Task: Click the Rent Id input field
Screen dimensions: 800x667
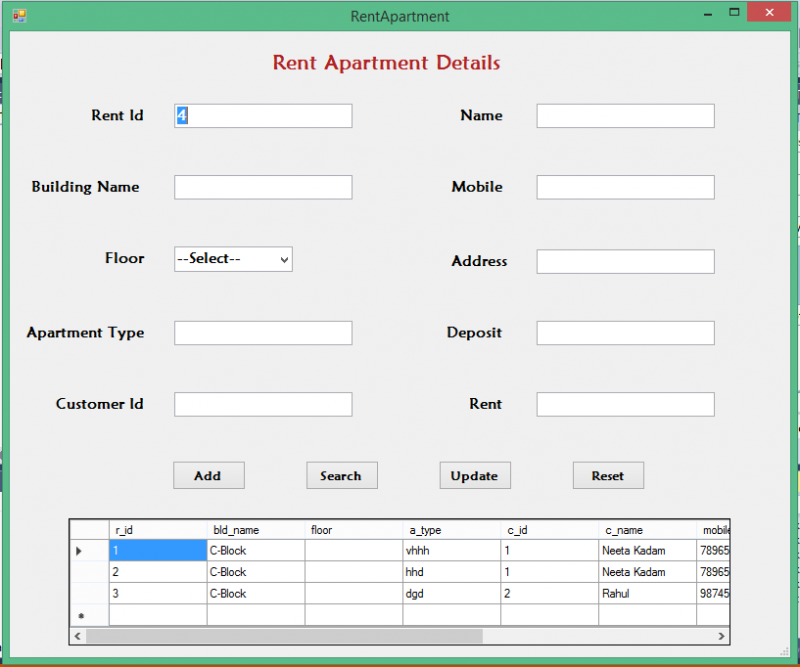Action: pyautogui.click(x=263, y=116)
